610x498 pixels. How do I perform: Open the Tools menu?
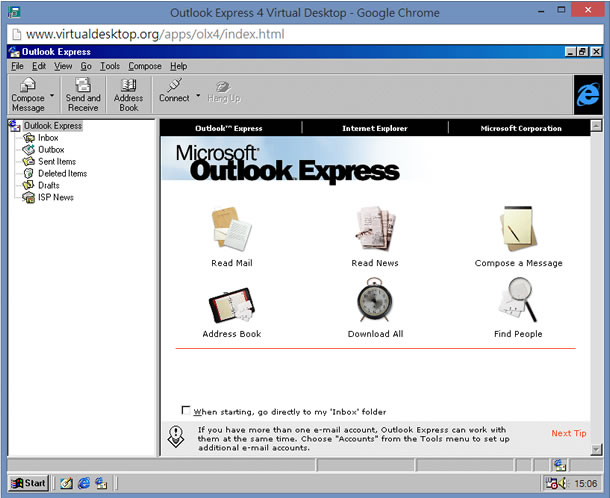point(109,66)
